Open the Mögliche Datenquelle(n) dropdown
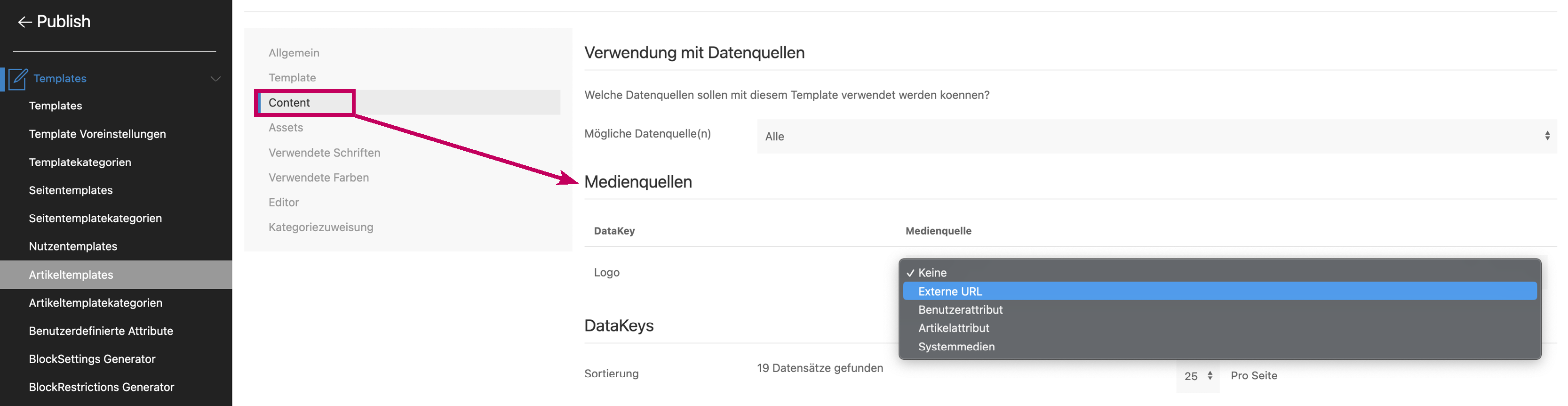This screenshot has height=406, width=1568. click(1155, 137)
